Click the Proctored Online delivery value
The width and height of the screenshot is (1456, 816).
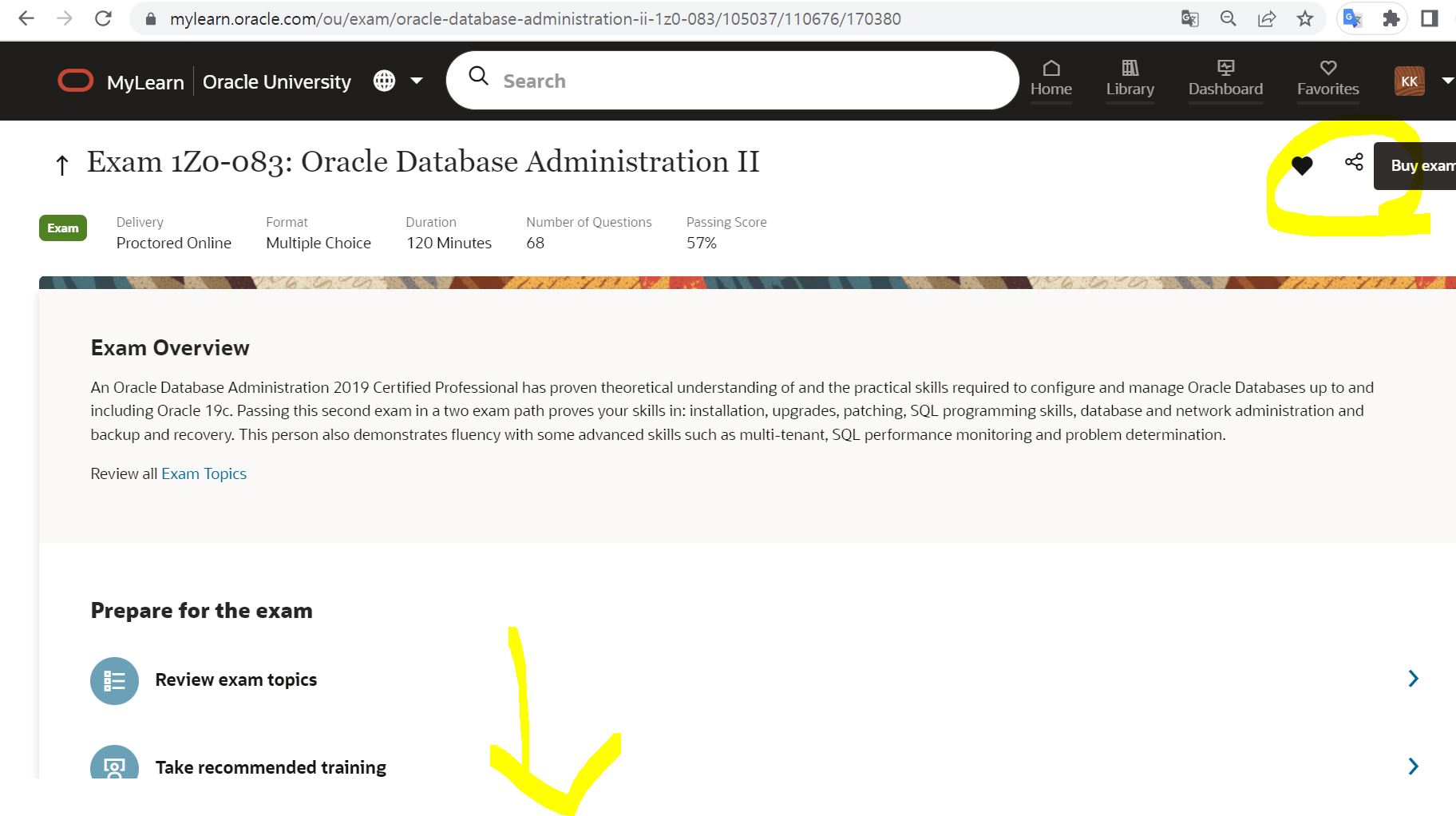(x=174, y=243)
